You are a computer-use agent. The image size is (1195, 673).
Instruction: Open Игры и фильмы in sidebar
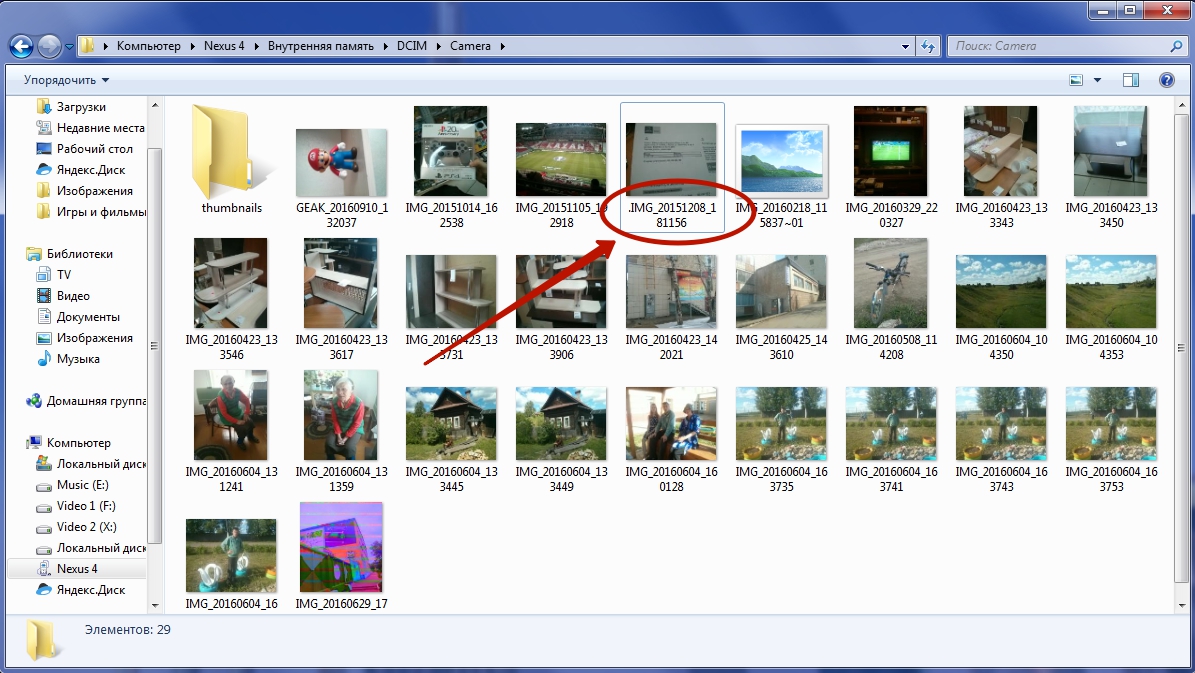(x=101, y=212)
